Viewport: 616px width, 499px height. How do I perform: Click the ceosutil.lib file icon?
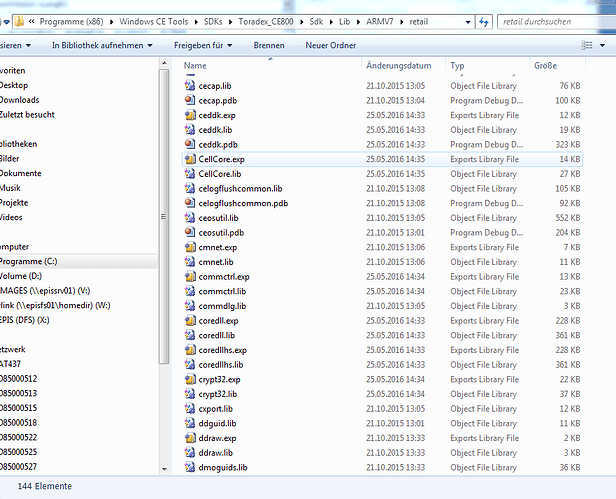(x=190, y=218)
